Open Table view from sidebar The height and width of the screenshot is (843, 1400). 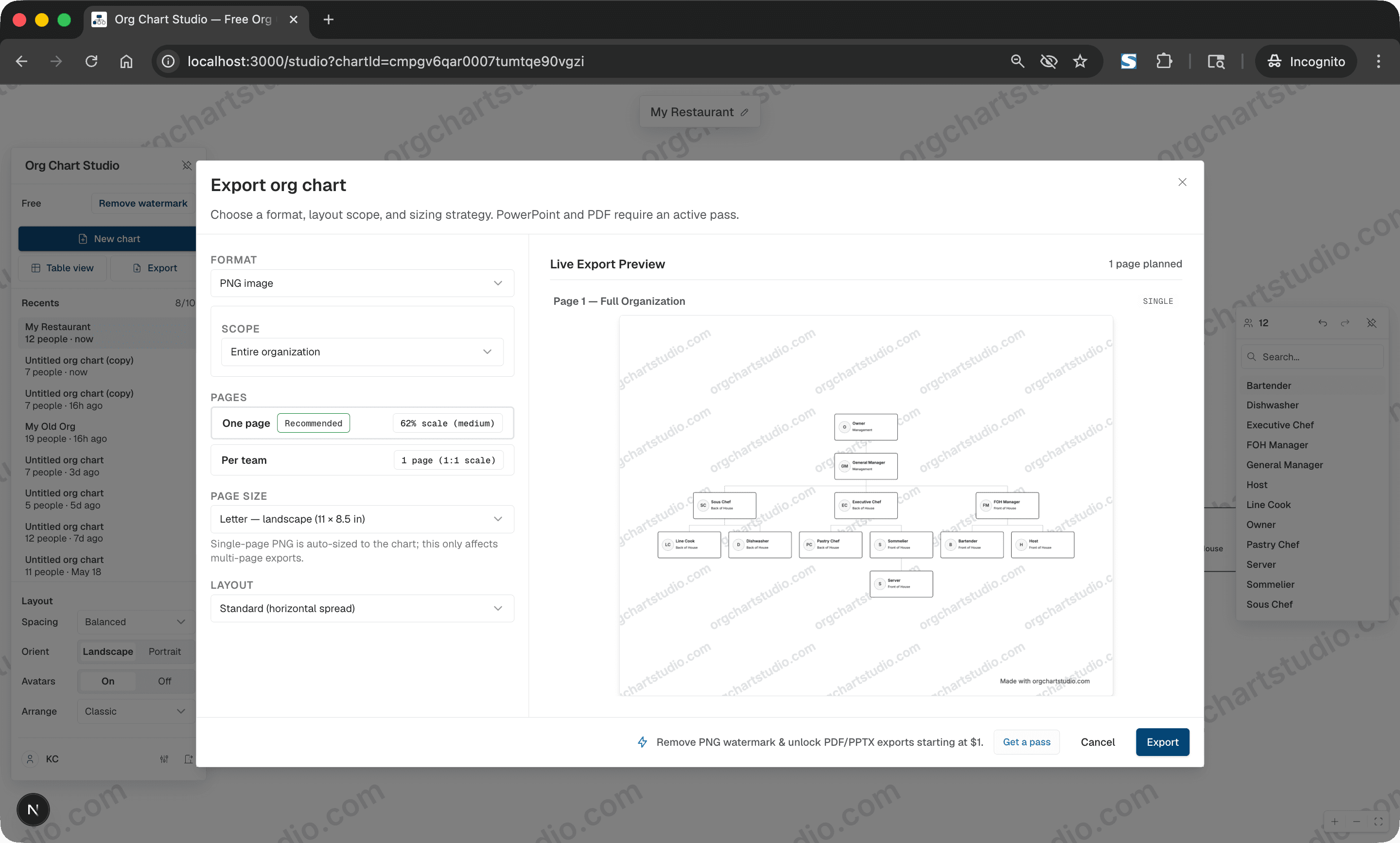click(63, 267)
